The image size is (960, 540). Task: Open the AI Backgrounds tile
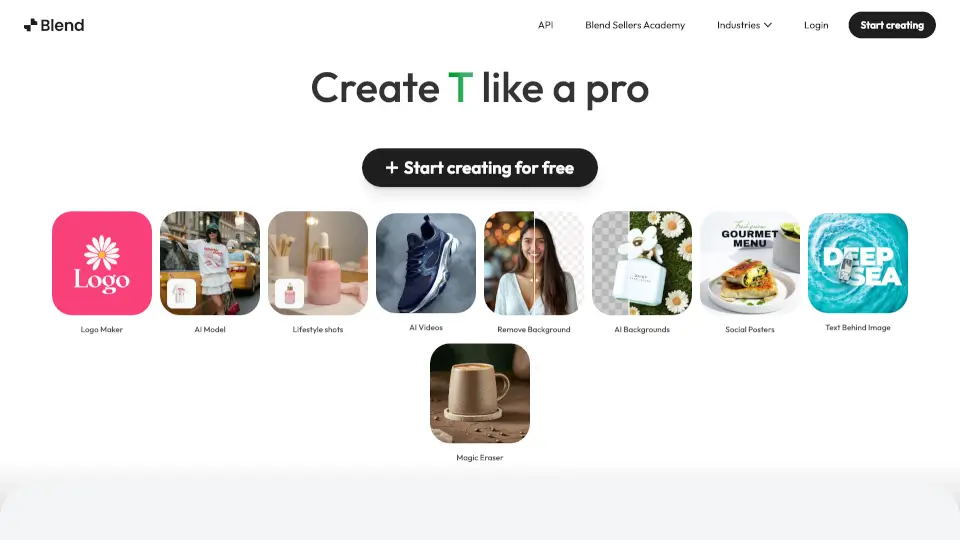pos(642,263)
